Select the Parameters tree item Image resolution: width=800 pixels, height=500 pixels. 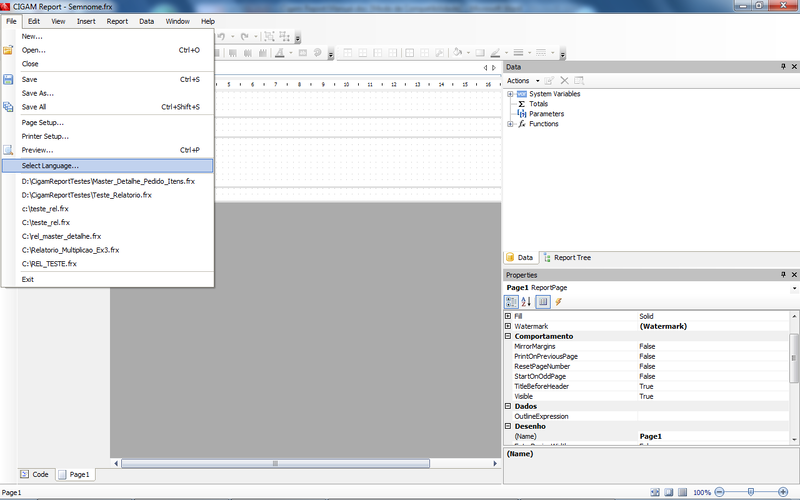click(x=546, y=114)
